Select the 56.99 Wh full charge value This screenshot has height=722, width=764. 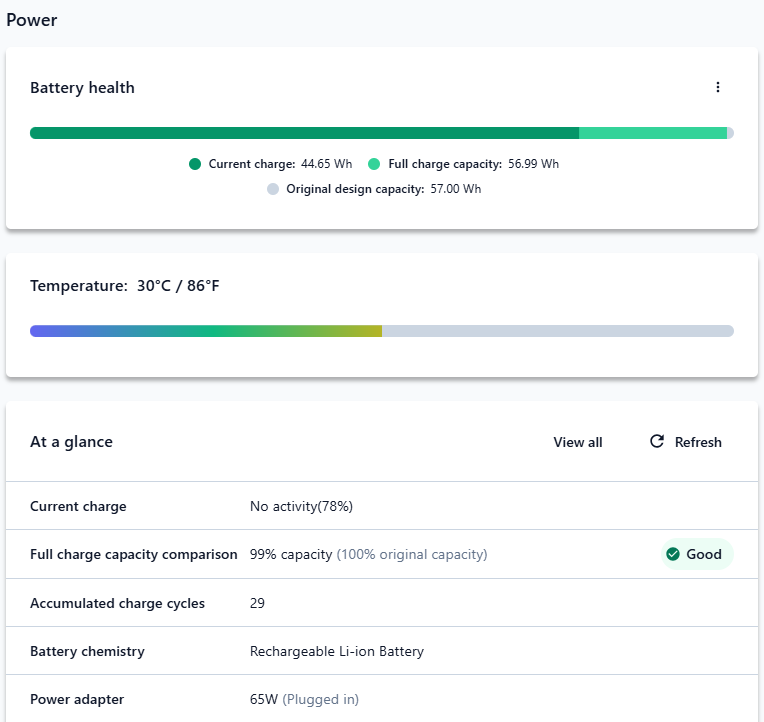533,164
